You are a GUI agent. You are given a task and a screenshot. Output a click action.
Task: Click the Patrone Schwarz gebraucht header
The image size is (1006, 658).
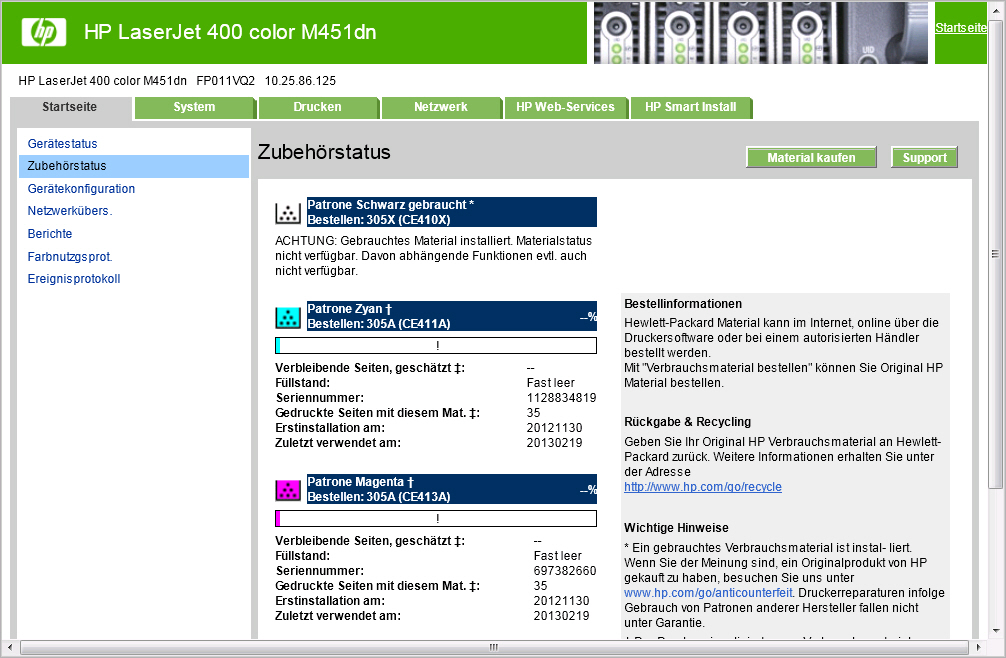tap(452, 212)
